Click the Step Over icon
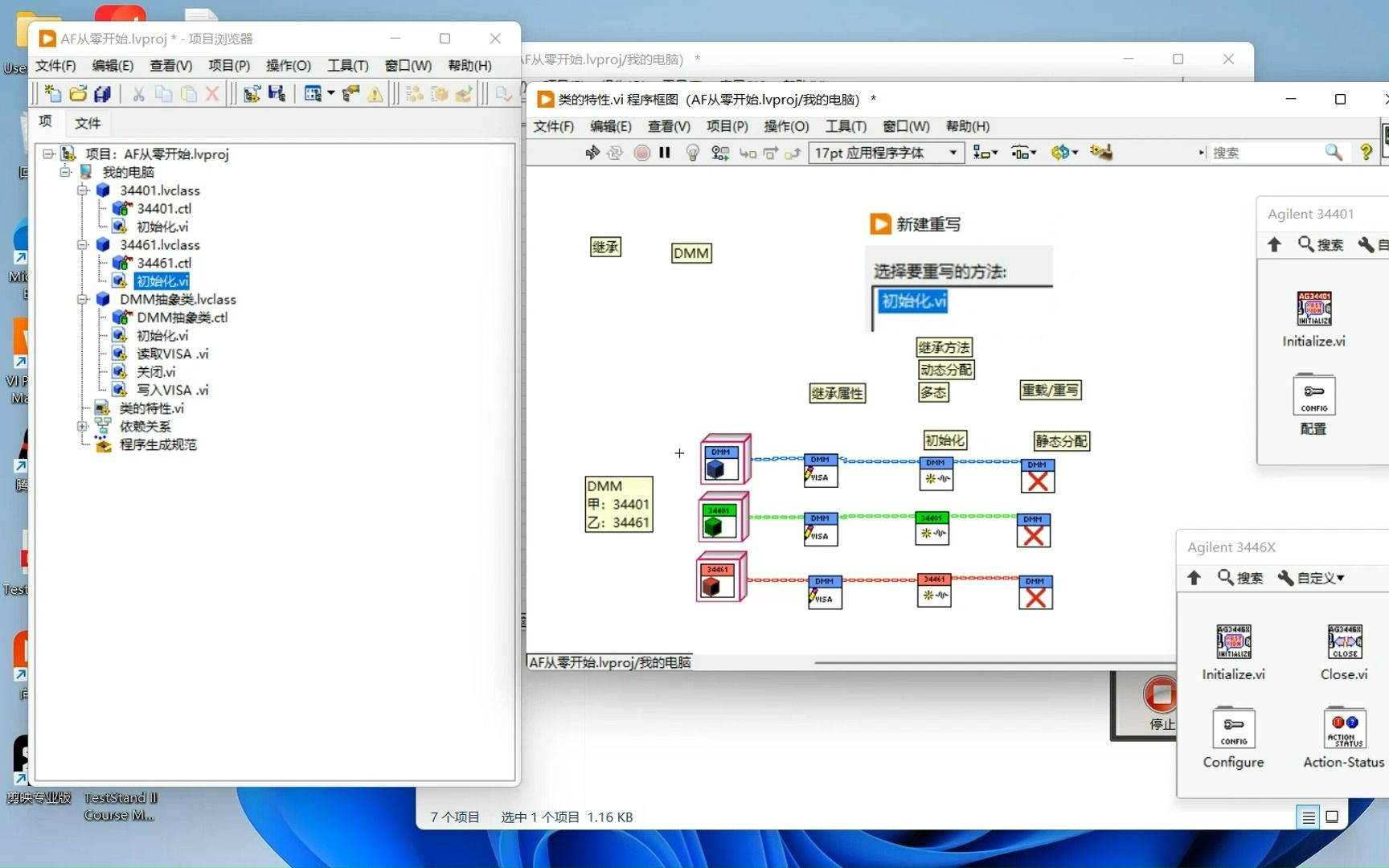 point(771,153)
